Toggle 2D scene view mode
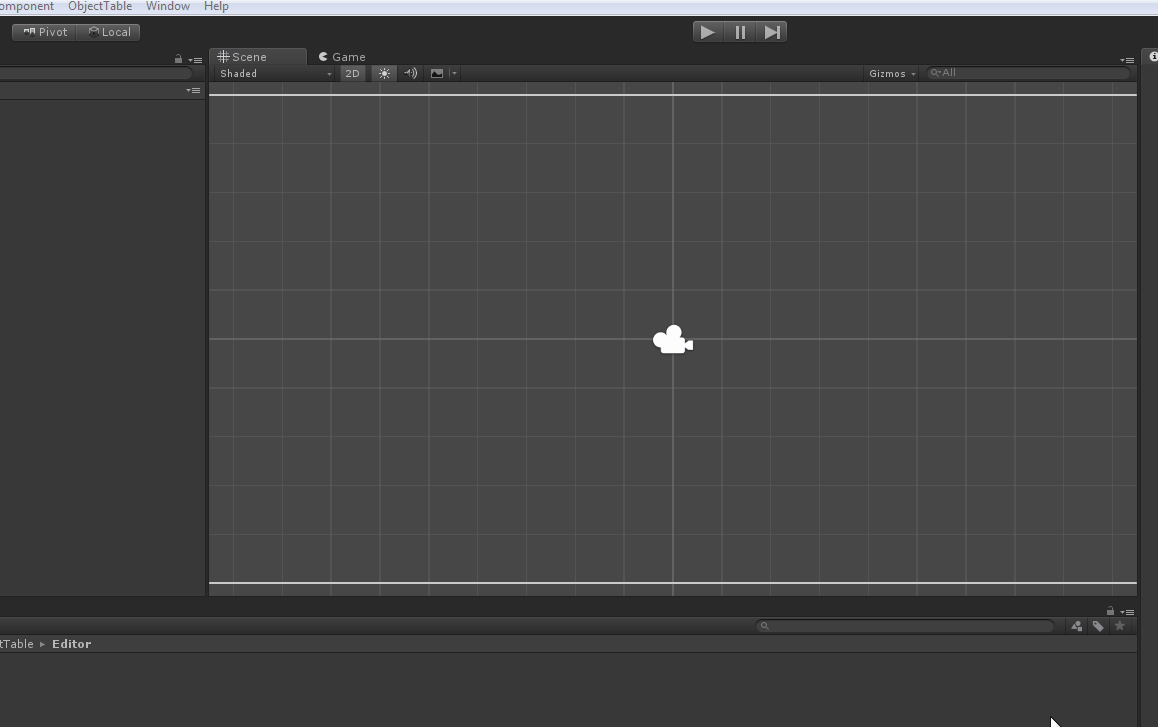 tap(352, 73)
